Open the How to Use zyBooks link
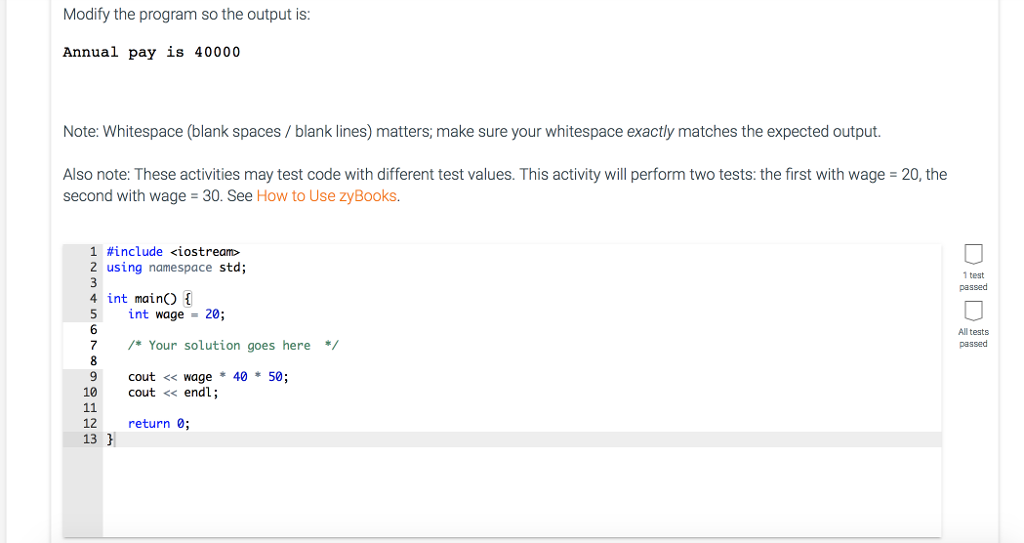Image resolution: width=1024 pixels, height=543 pixels. (x=327, y=196)
